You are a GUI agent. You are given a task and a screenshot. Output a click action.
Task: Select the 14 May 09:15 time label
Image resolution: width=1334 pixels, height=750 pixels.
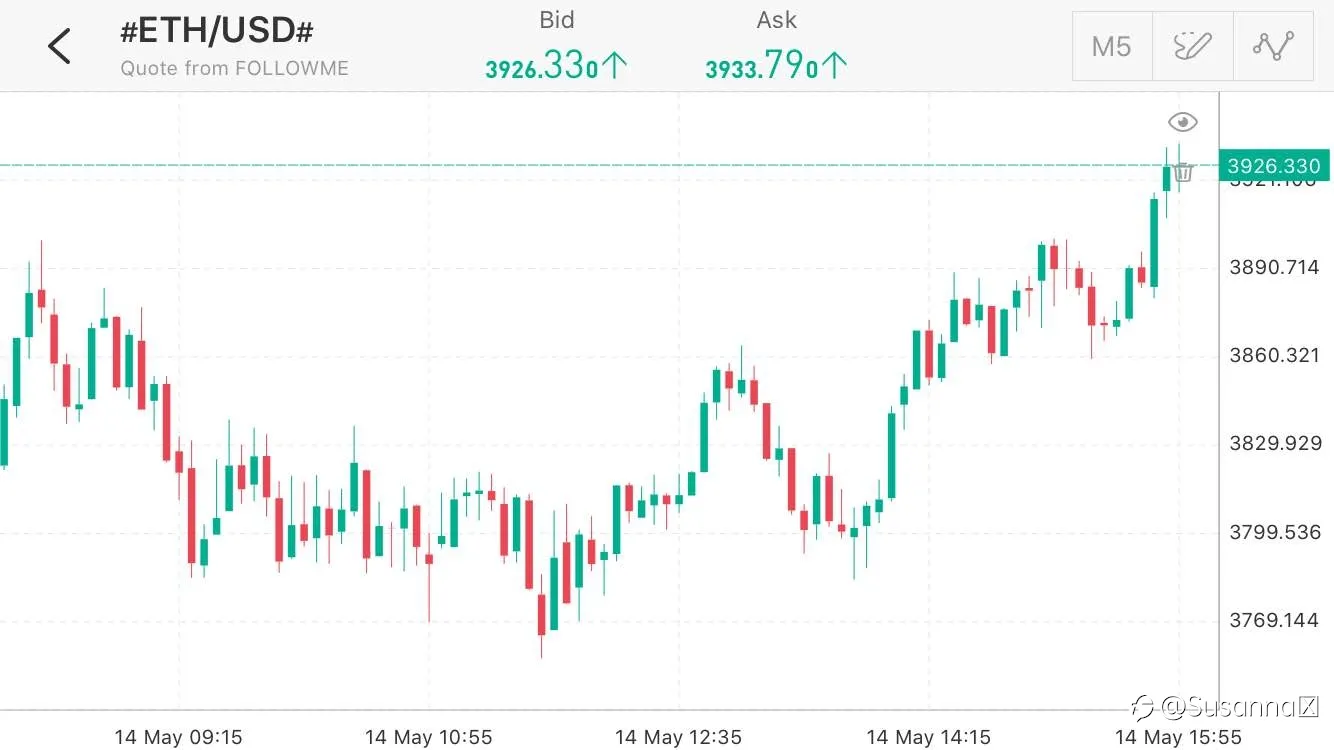point(178,737)
